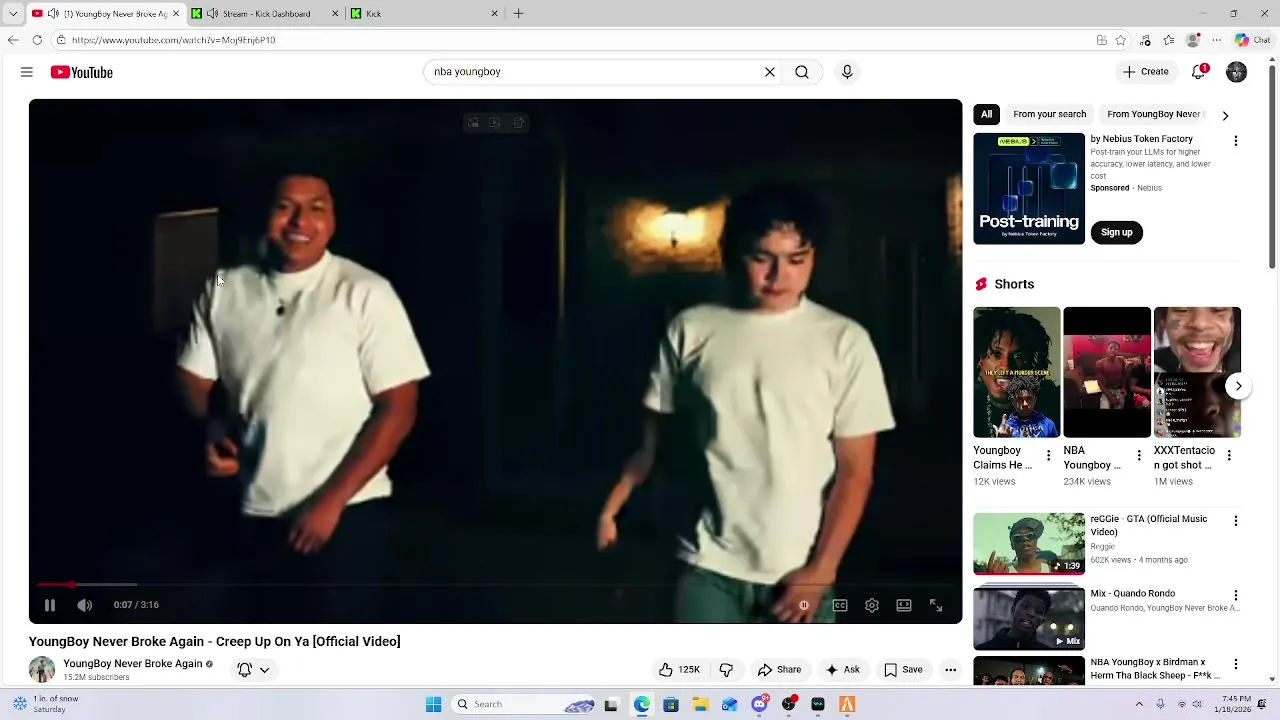The image size is (1280, 720).
Task: Open the player settings gear
Action: pos(872,605)
